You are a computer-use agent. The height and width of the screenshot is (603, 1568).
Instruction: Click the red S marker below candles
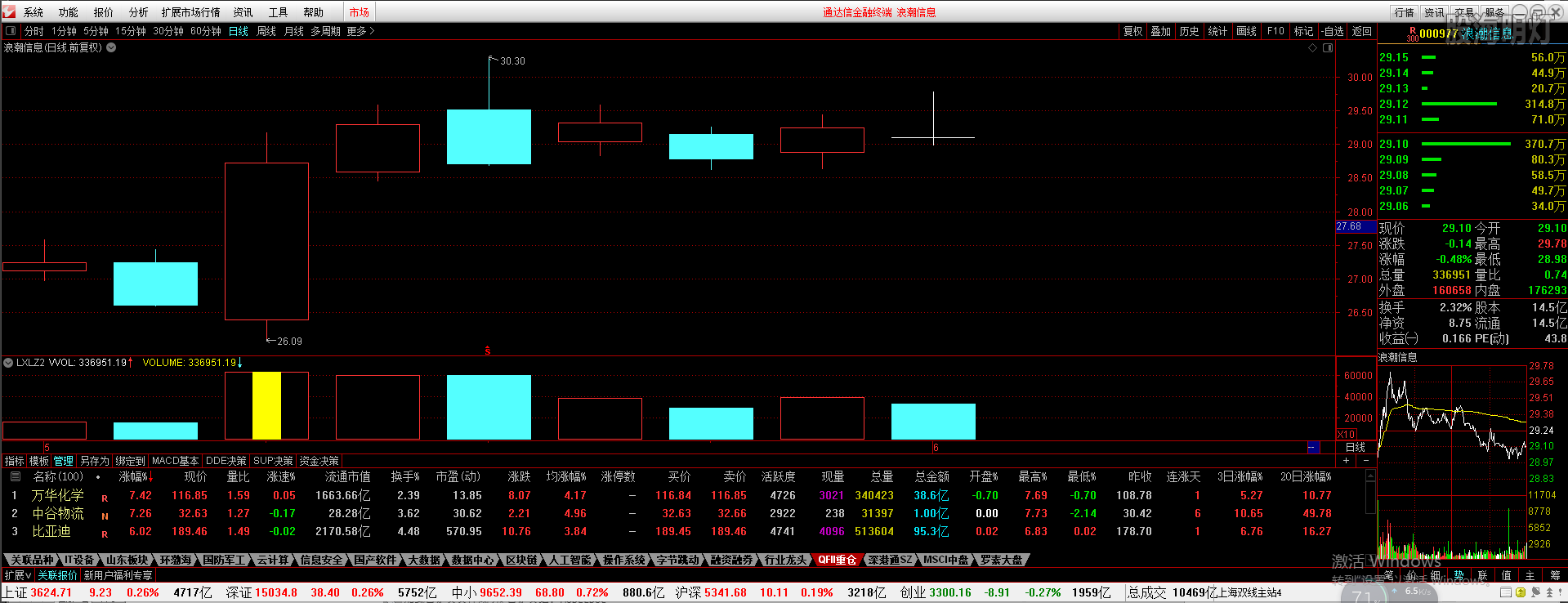click(488, 351)
